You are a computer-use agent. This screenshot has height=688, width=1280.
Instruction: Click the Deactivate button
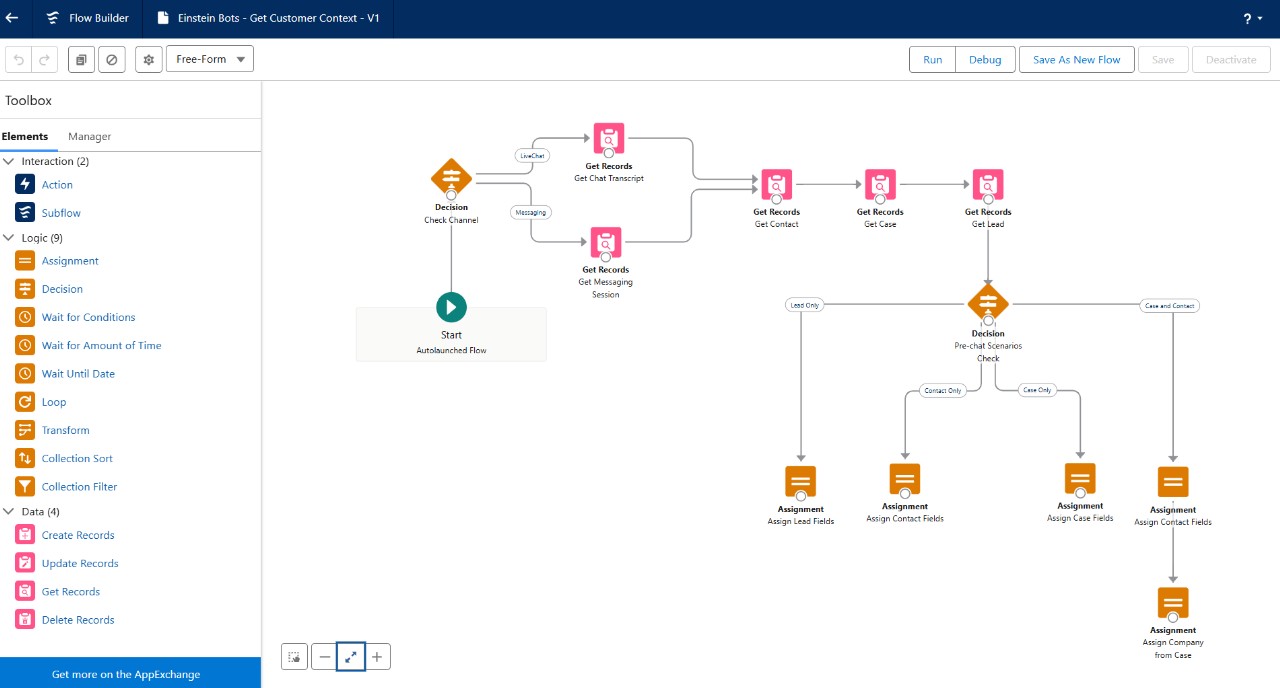tap(1231, 60)
